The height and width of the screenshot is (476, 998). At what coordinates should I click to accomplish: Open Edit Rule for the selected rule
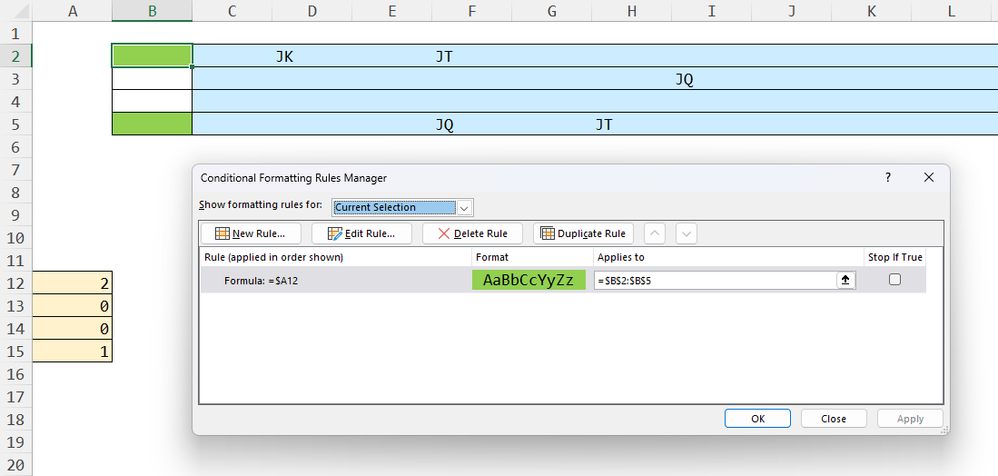(x=362, y=234)
